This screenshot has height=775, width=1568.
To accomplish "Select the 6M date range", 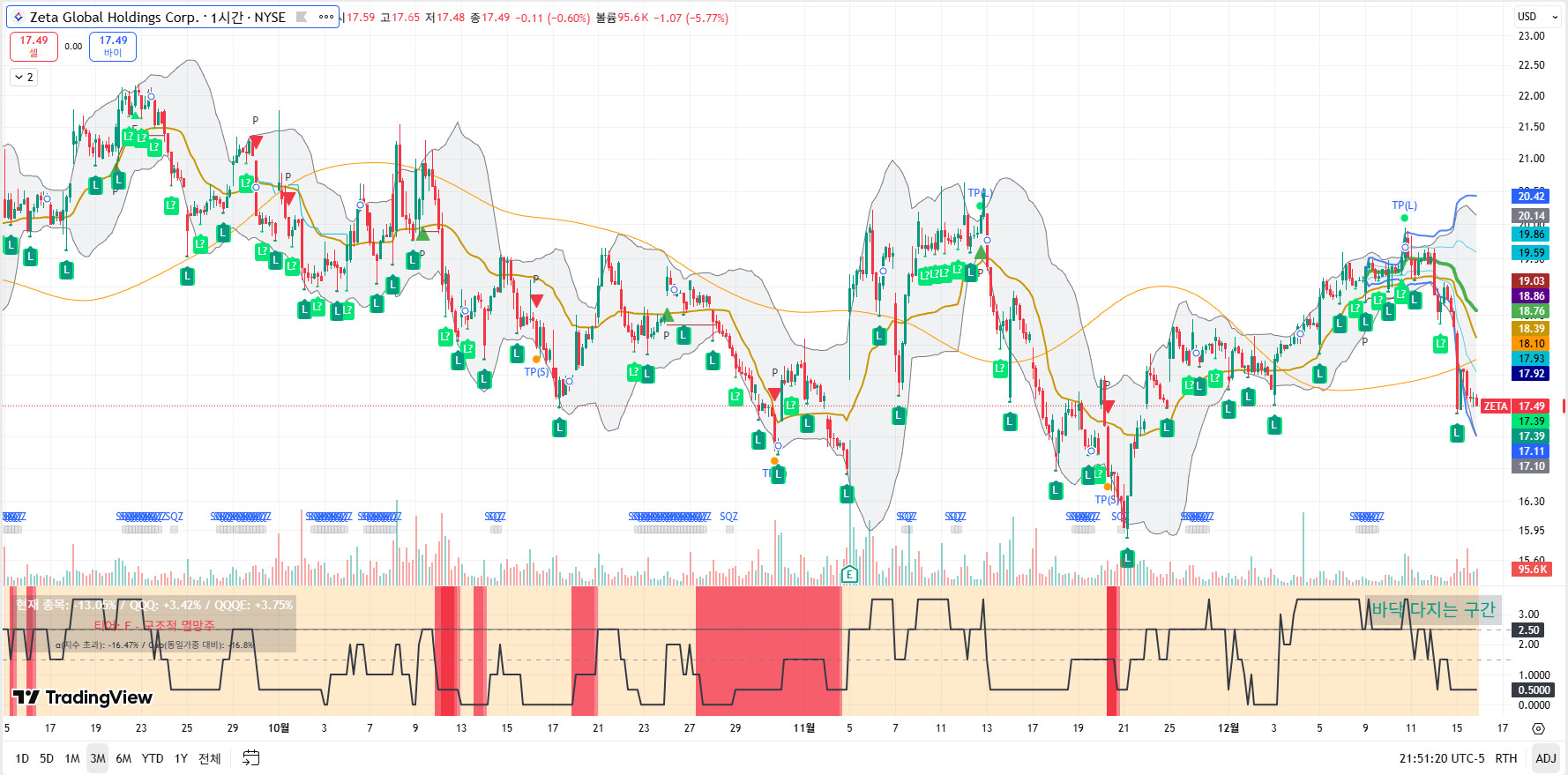I will pyautogui.click(x=123, y=758).
